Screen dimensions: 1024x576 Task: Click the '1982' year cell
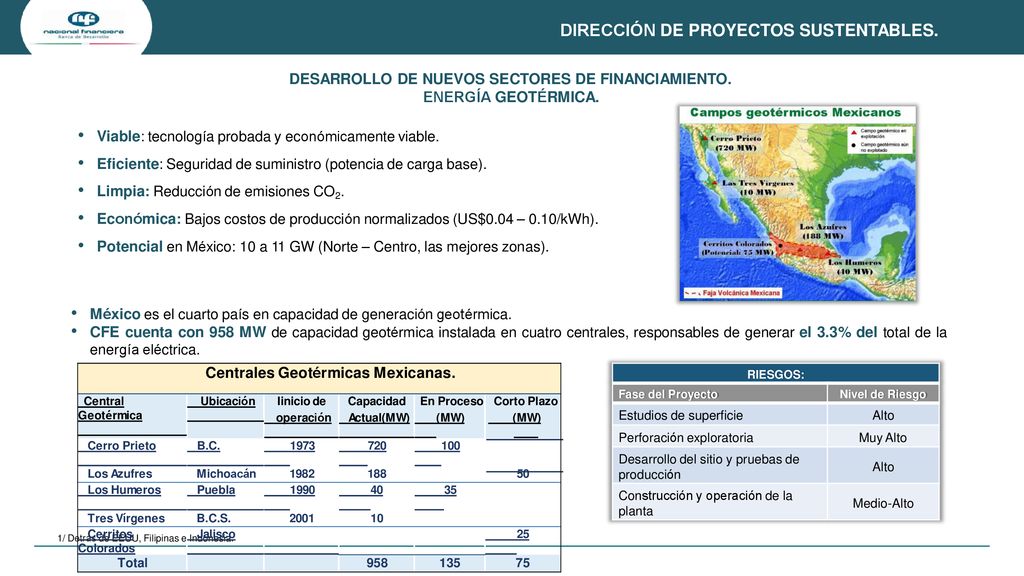point(302,473)
